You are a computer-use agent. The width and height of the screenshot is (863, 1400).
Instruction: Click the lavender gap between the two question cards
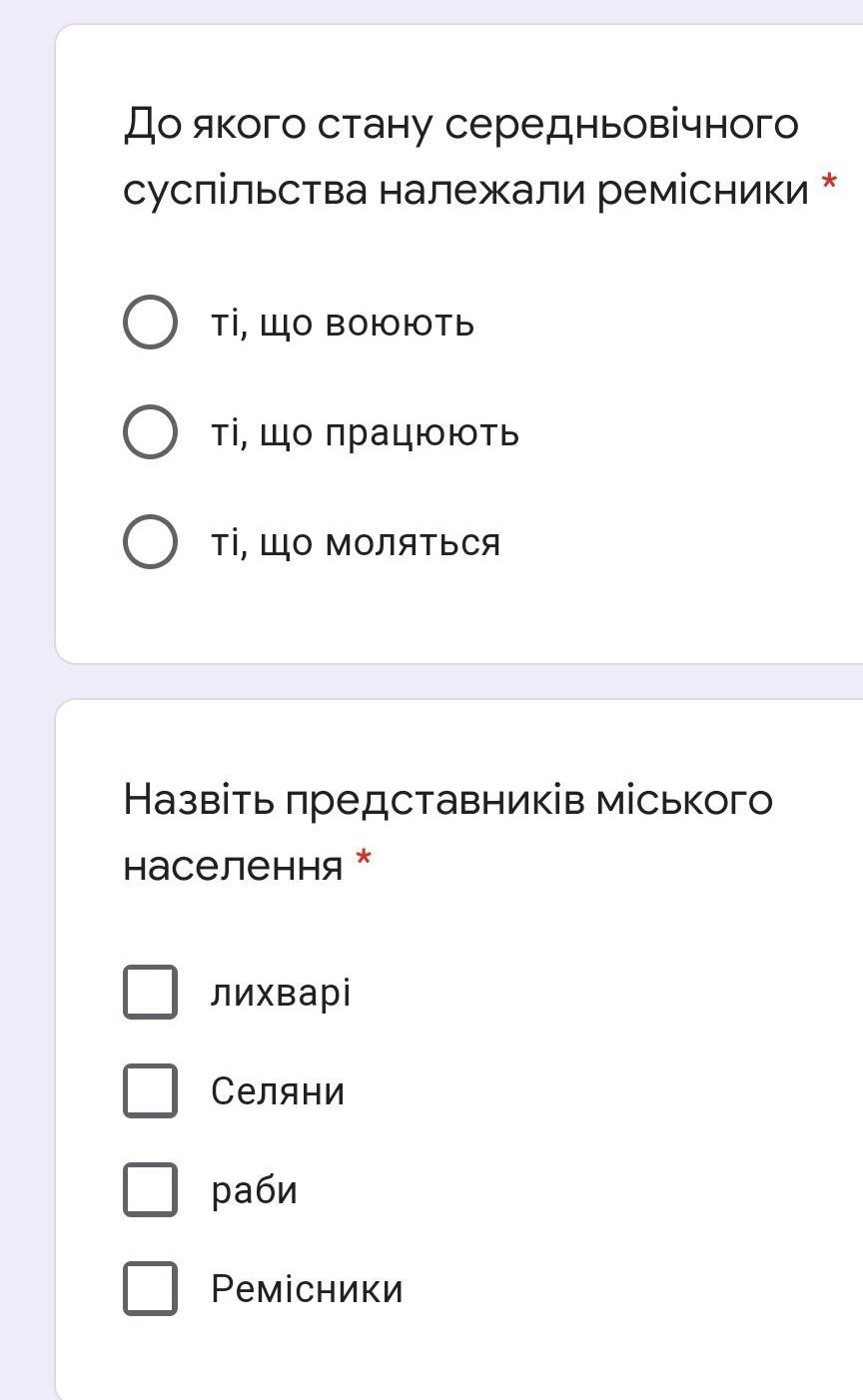tap(459, 682)
